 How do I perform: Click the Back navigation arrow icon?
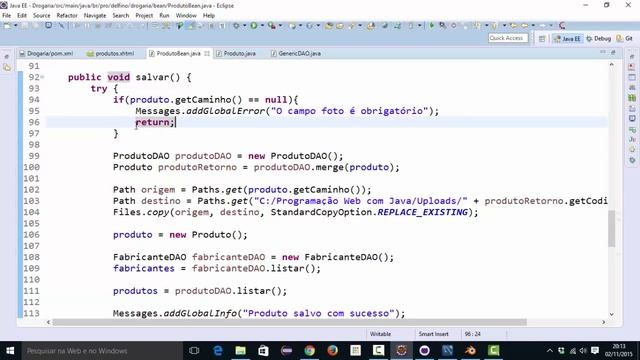(x=524, y=26)
